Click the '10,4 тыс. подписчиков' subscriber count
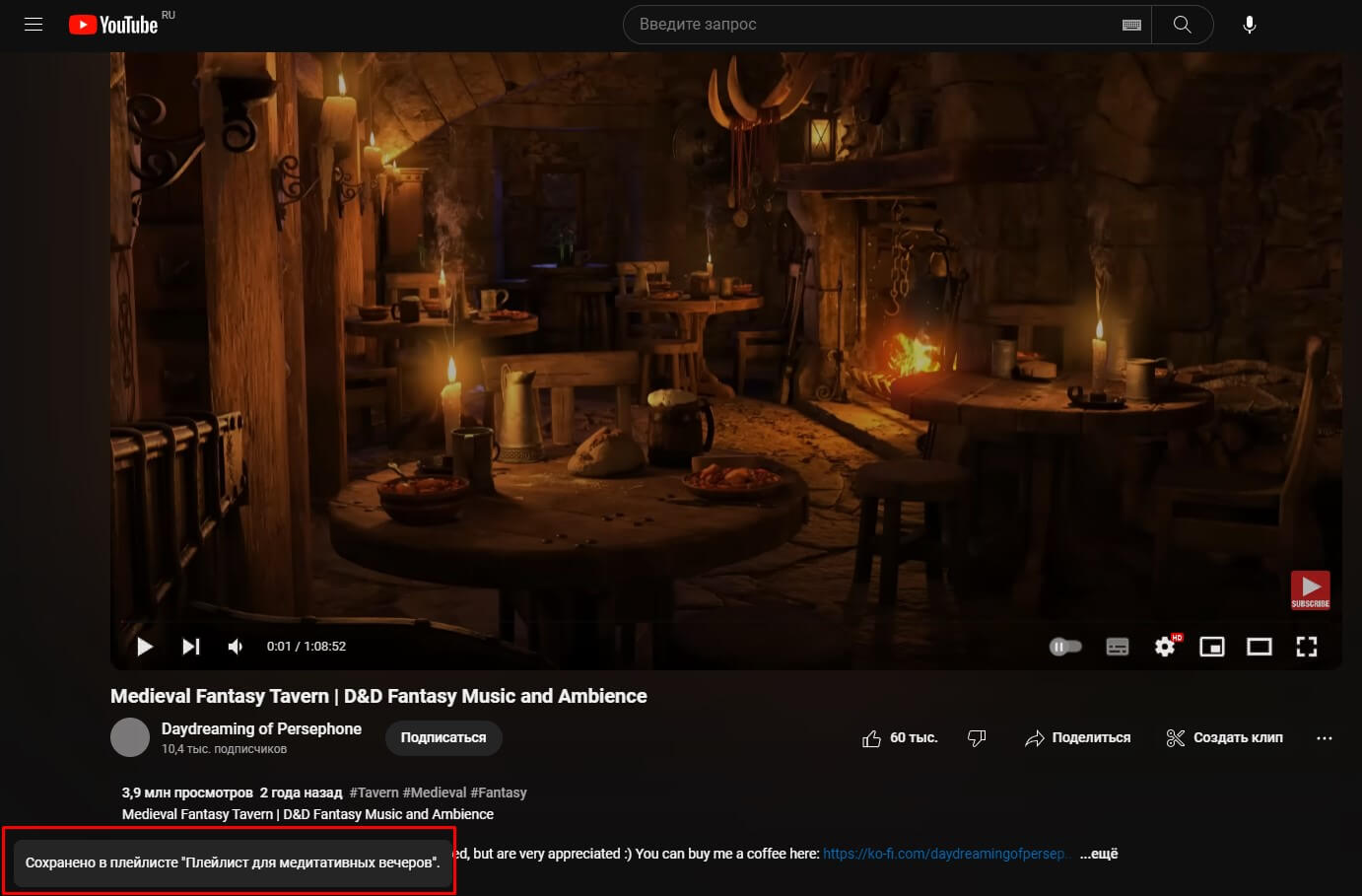 coord(224,749)
